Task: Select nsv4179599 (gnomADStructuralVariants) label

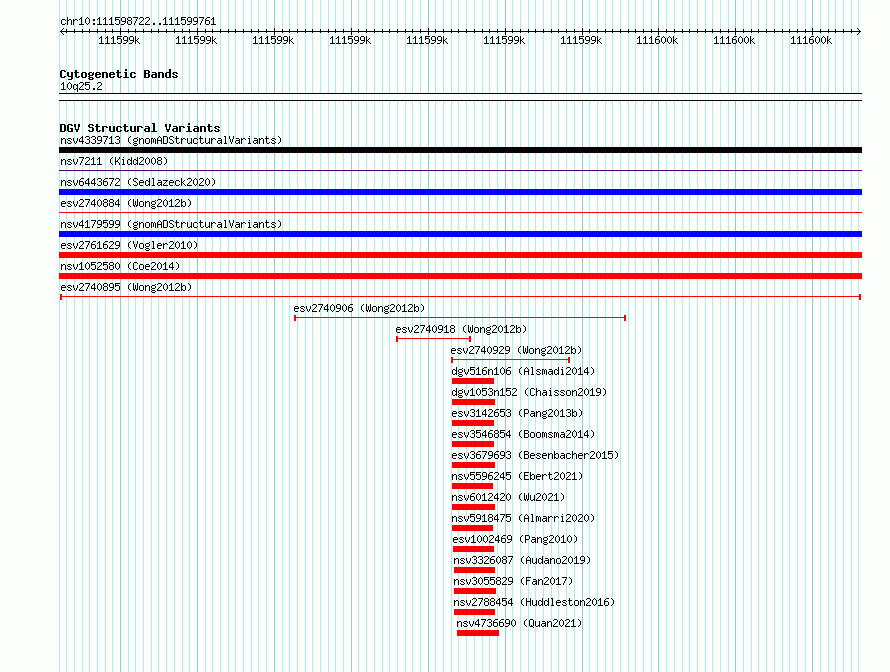Action: click(171, 224)
